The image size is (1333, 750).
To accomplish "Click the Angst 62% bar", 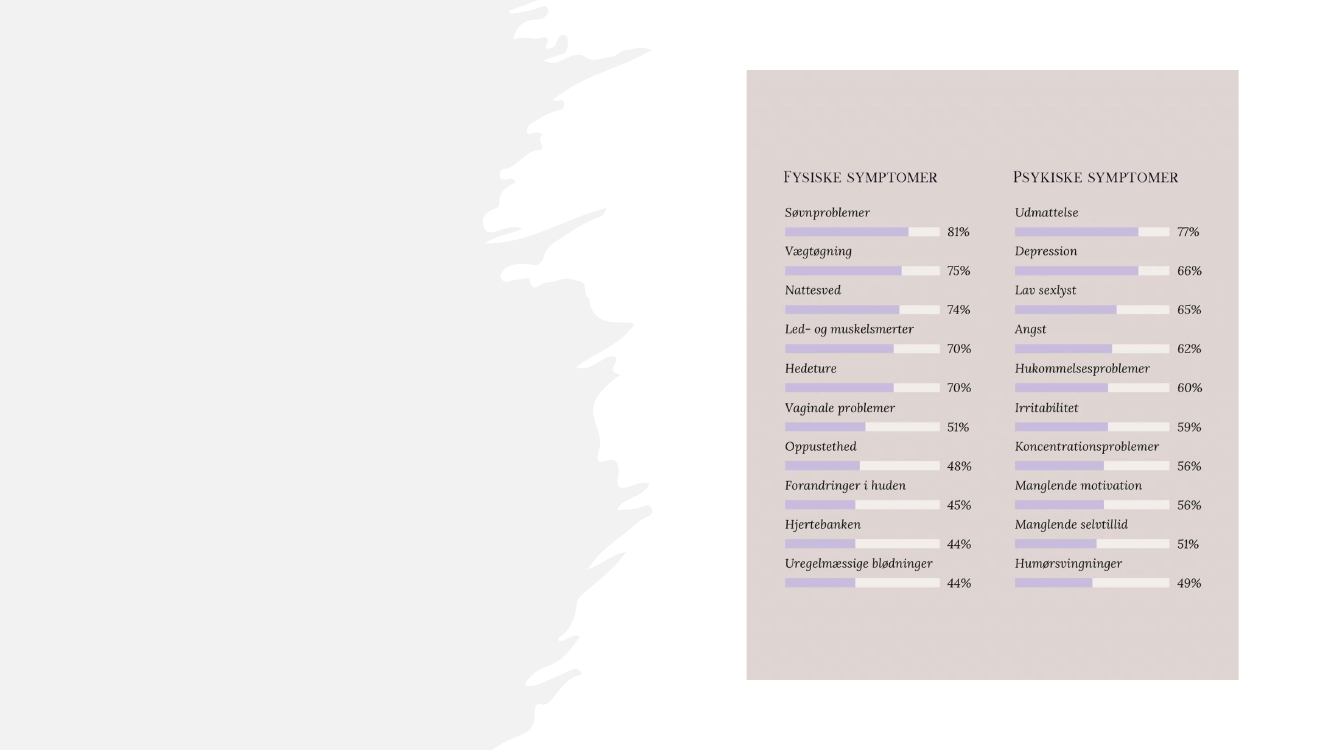I will [1092, 349].
